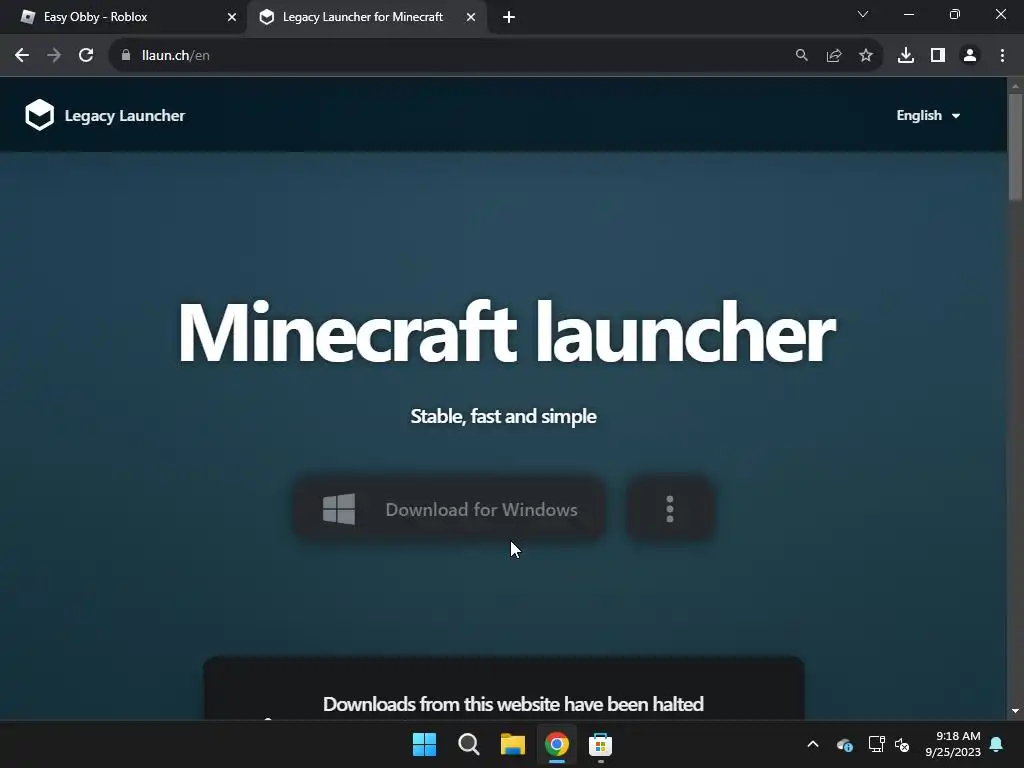The height and width of the screenshot is (768, 1024).
Task: Toggle the Chrome side panel icon
Action: tap(938, 56)
